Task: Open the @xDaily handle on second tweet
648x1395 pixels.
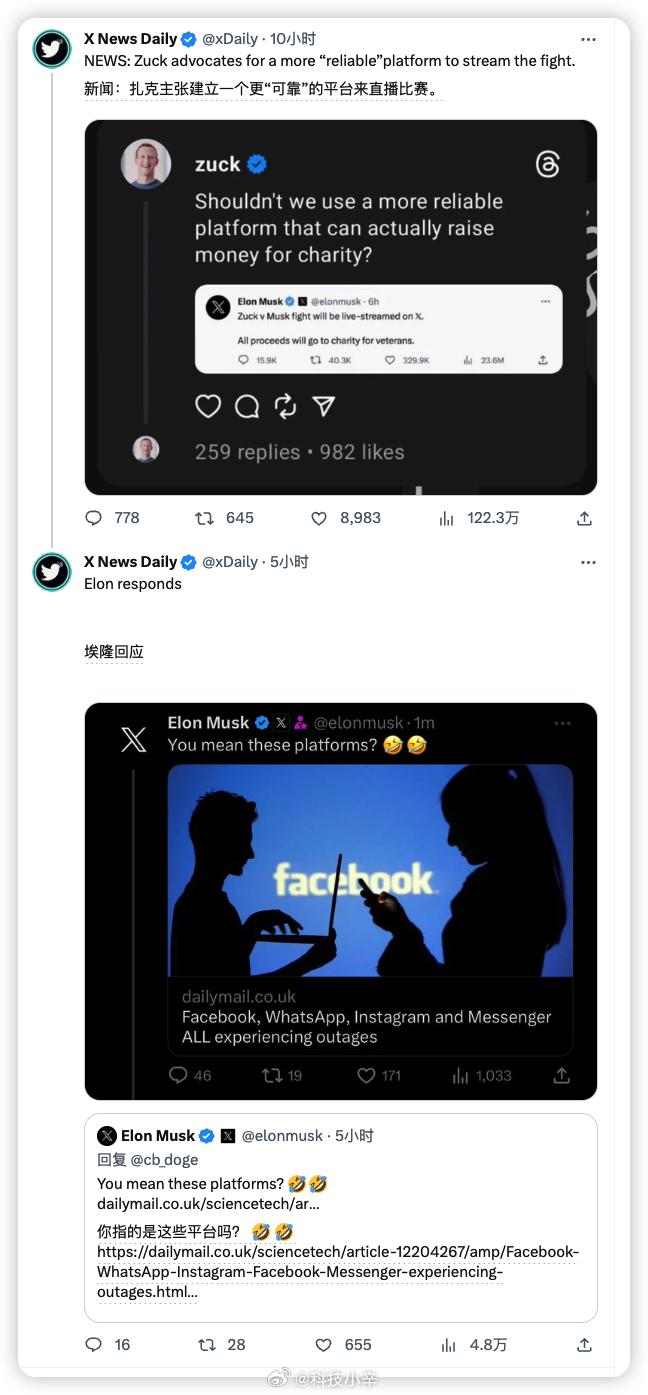Action: [x=230, y=562]
